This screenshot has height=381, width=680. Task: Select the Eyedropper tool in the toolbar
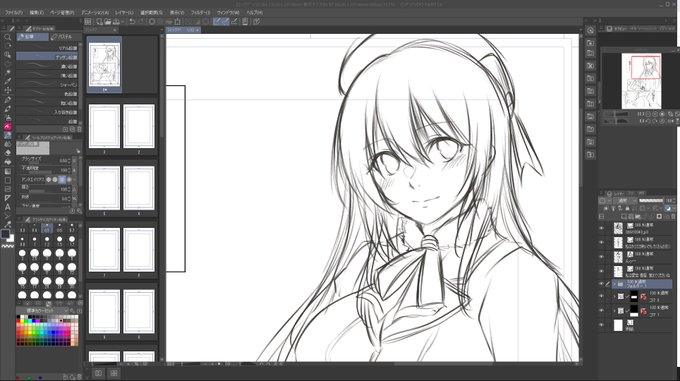pos(7,81)
